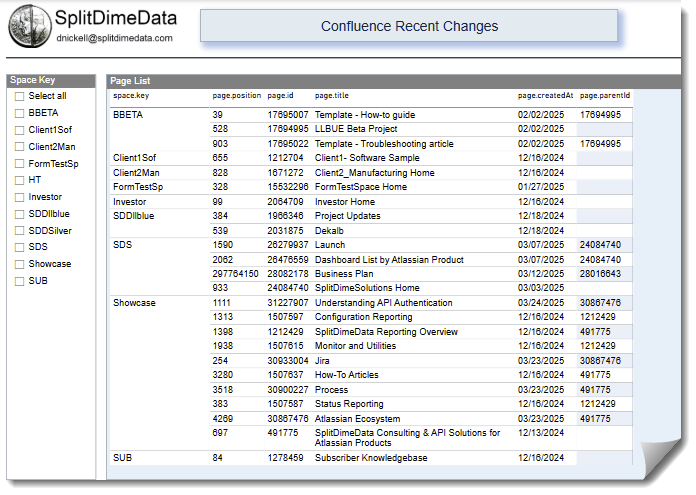Select the FormTestSpace Home title
696x495 pixels.
361,187
